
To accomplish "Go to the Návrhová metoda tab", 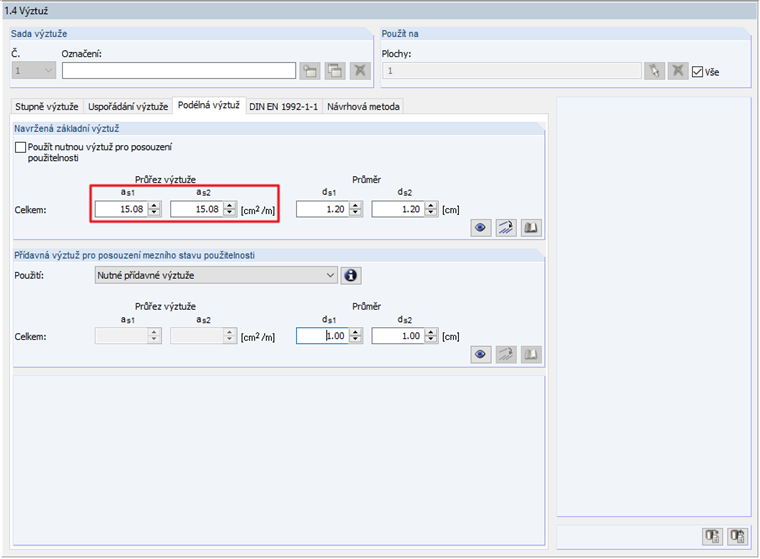I will click(x=363, y=107).
